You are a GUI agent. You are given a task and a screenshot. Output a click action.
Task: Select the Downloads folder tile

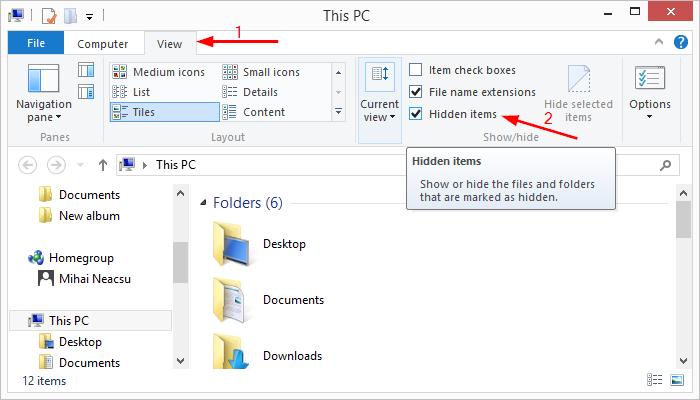click(268, 353)
